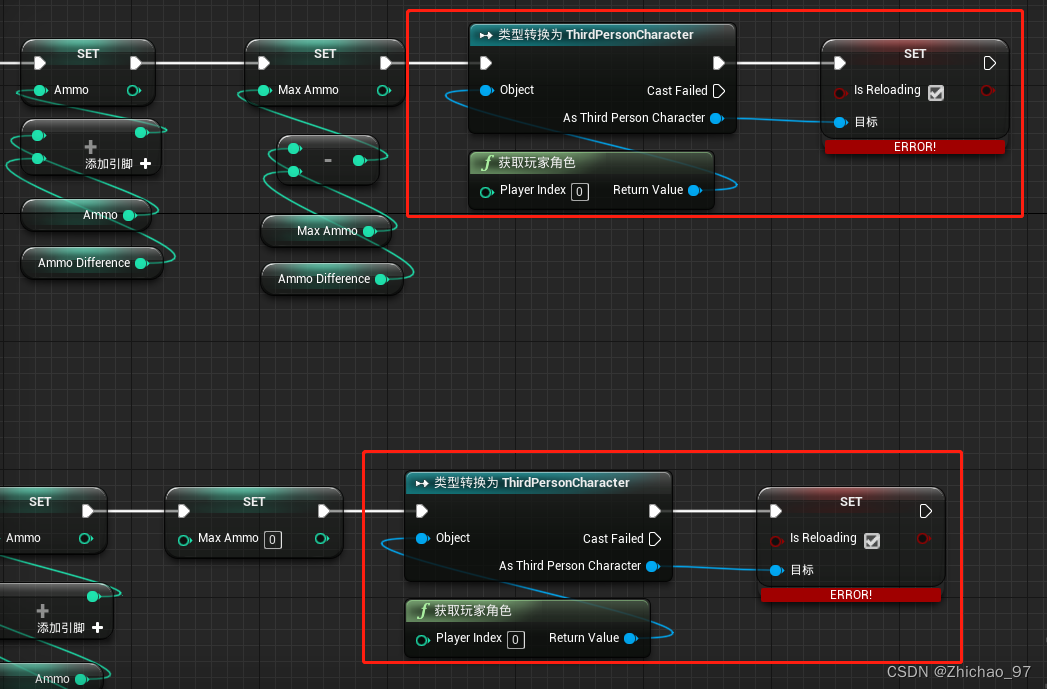The height and width of the screenshot is (689, 1047).
Task: Toggle Is Reloading checkbox on top SET node
Action: click(x=936, y=92)
